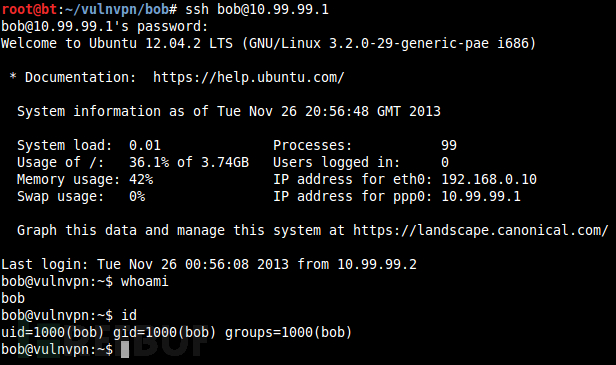616x365 pixels.
Task: Click the ssh bob@10.99.99.1 command text
Action: [x=257, y=9]
